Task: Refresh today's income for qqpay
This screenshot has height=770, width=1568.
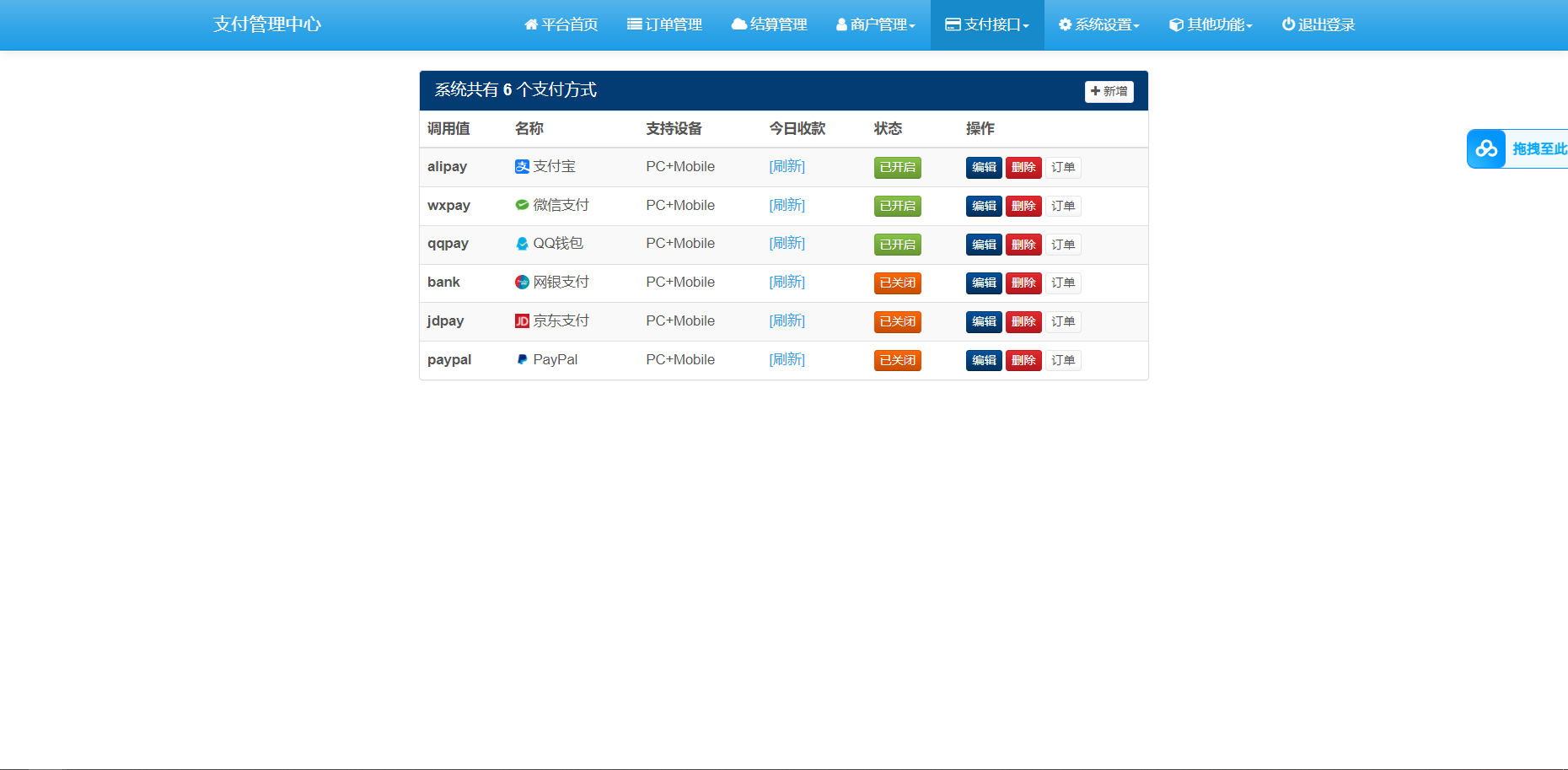Action: point(787,244)
